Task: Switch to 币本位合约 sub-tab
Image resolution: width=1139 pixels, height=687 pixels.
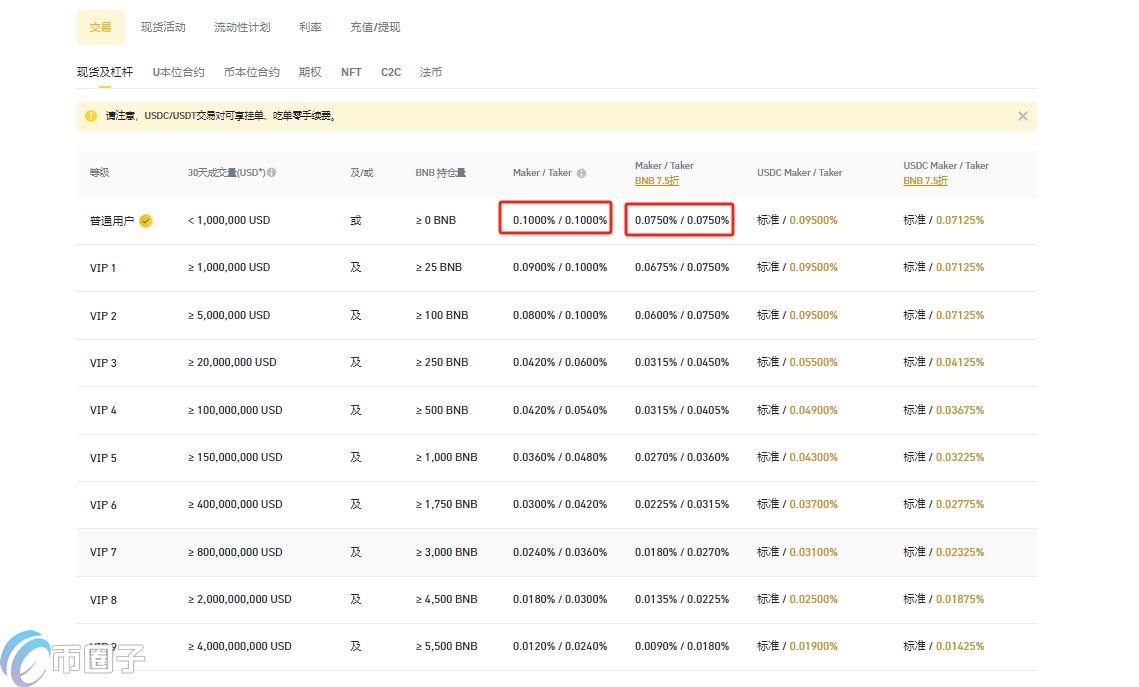Action: (251, 72)
